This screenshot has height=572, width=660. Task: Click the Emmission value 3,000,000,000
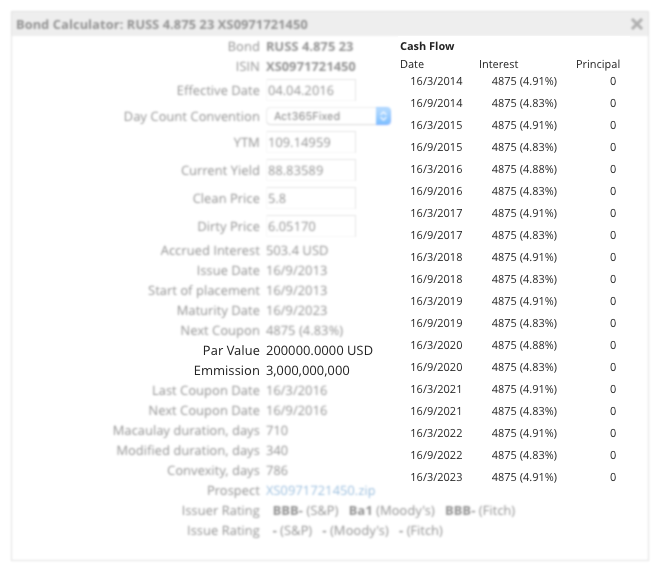coord(308,370)
